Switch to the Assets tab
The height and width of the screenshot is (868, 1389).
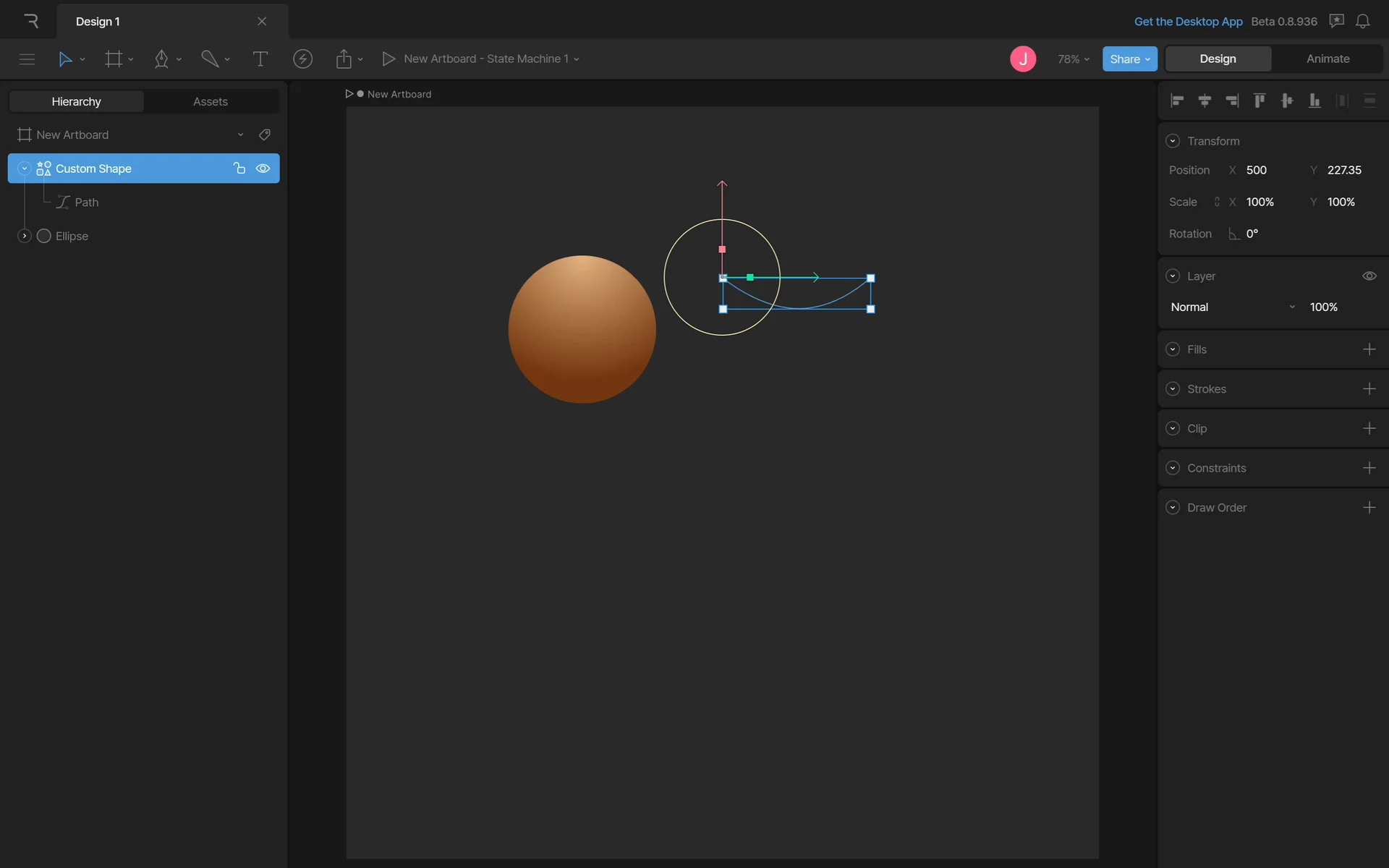(210, 101)
